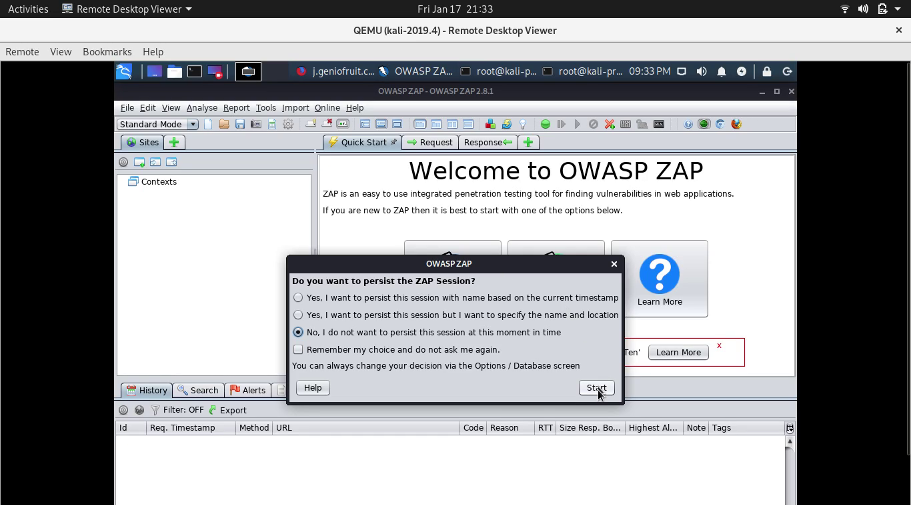Viewport: 911px width, 505px height.
Task: Click the History filter funnel icon
Action: point(155,410)
